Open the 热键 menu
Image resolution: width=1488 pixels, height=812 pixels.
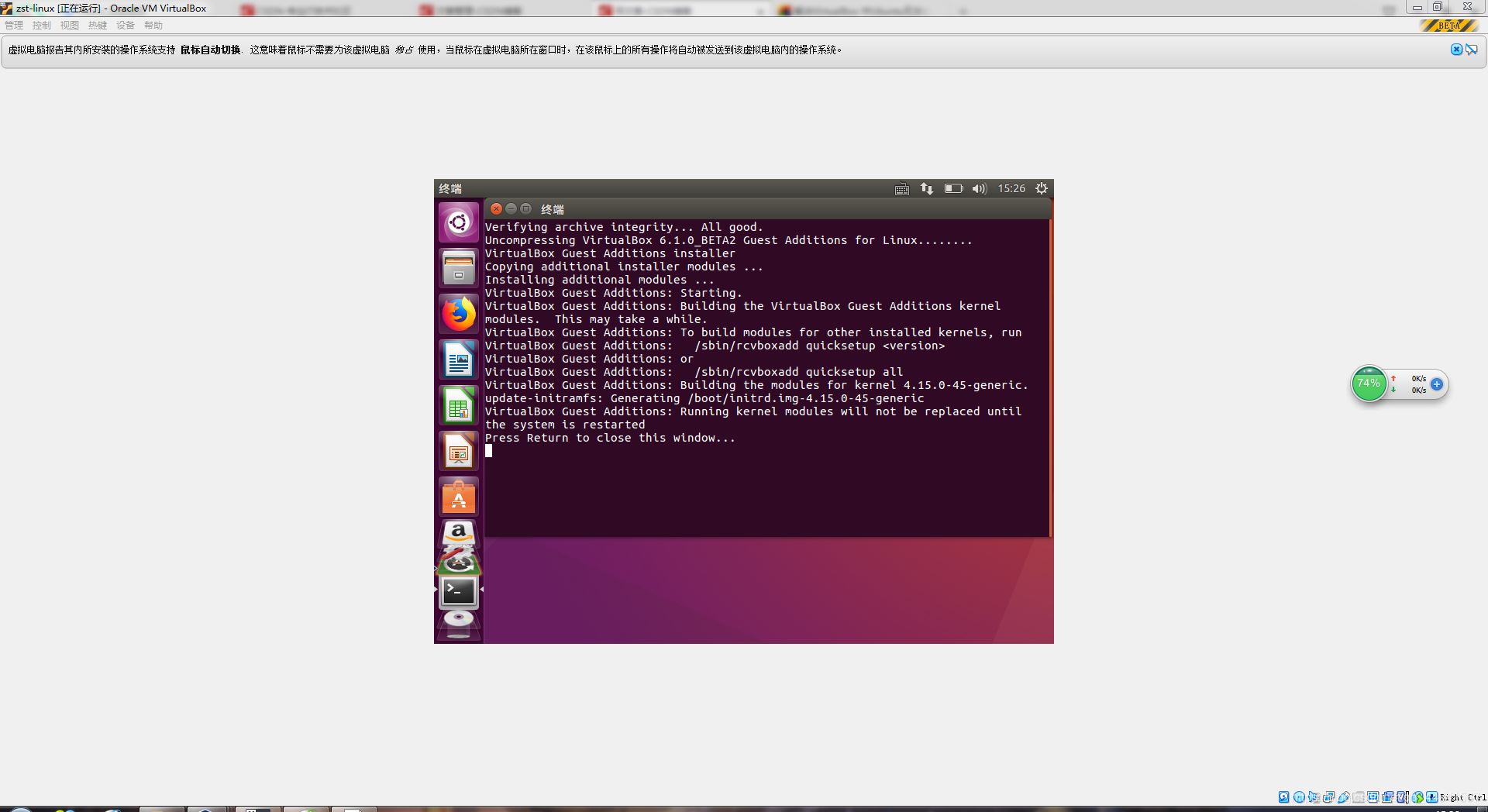[x=98, y=26]
